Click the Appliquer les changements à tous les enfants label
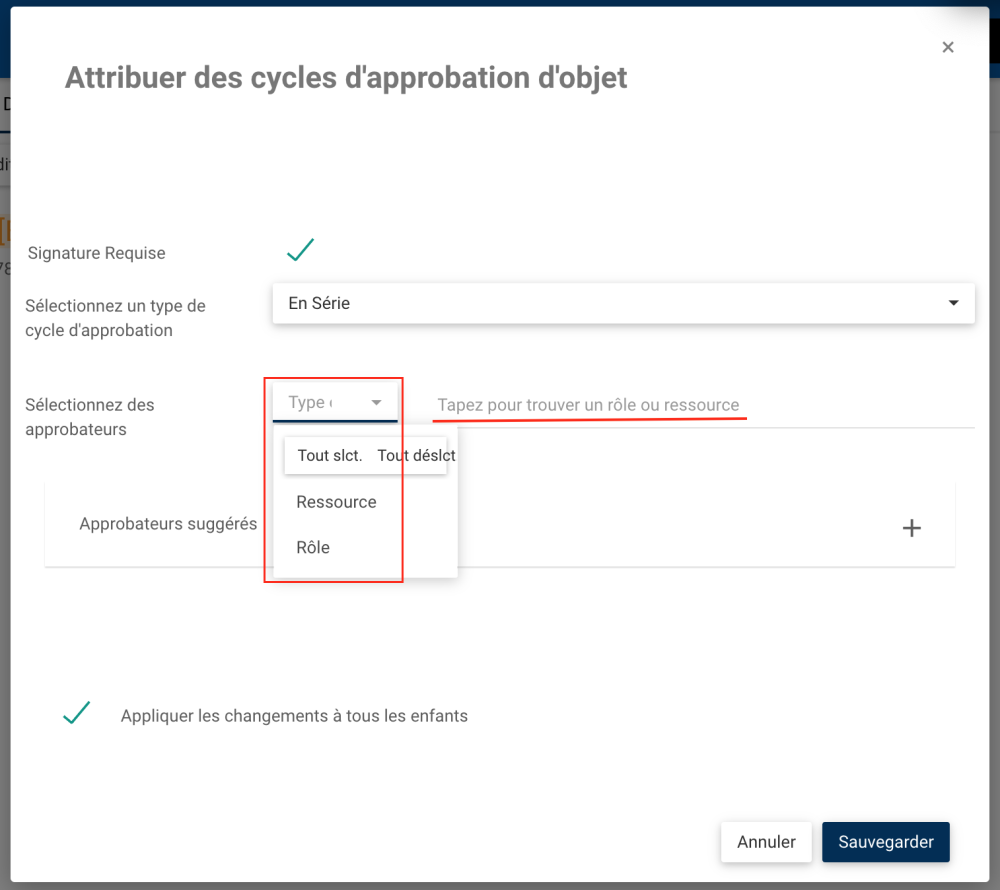Image resolution: width=1000 pixels, height=890 pixels. click(x=294, y=716)
